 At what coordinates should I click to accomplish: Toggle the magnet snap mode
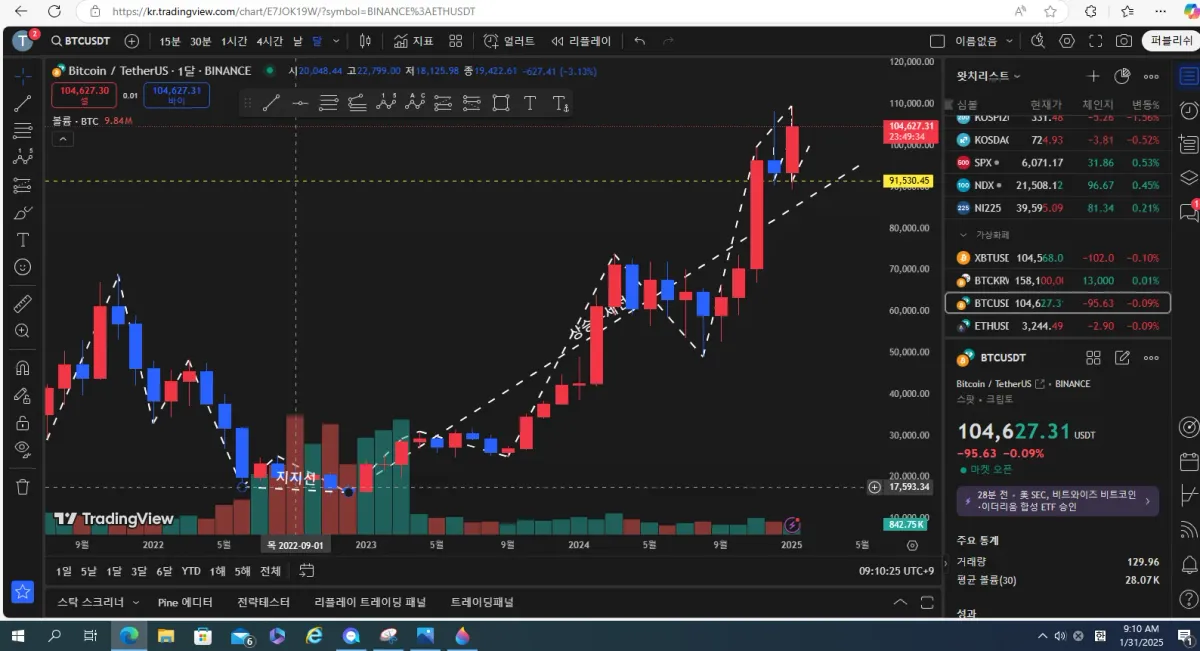(x=22, y=368)
